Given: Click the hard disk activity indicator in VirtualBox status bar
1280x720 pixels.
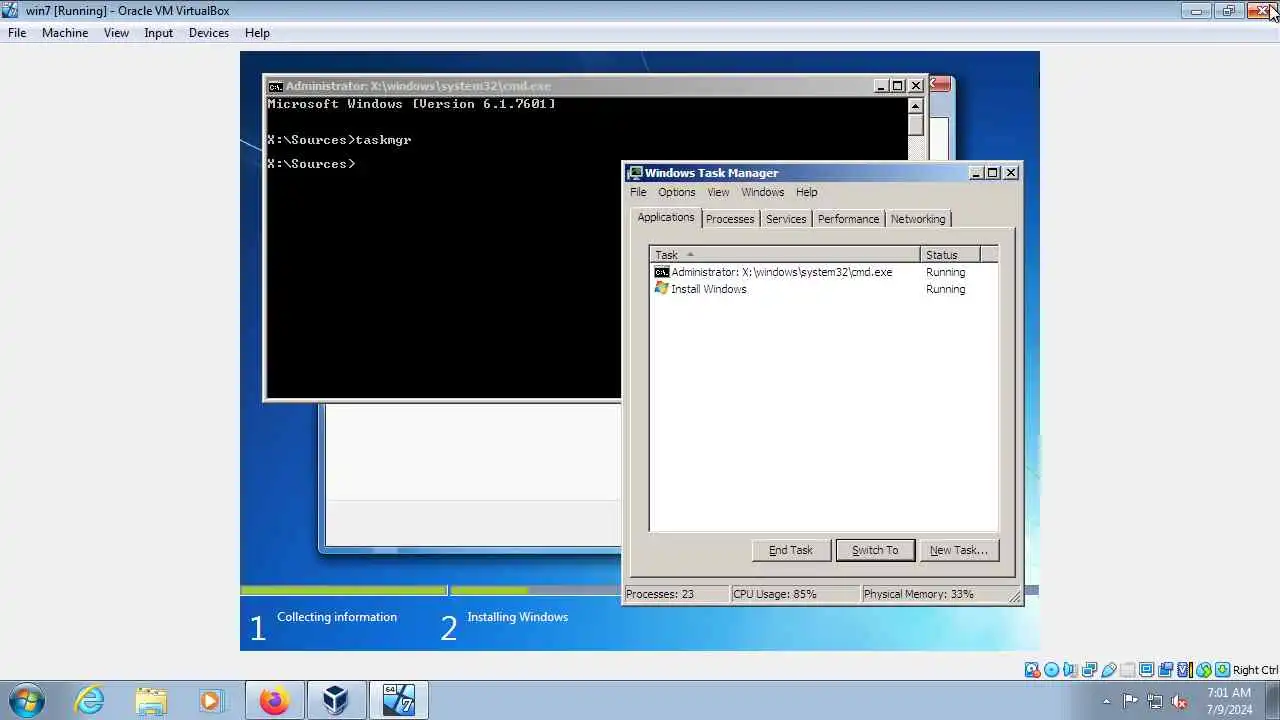Looking at the screenshot, I should (x=1032, y=670).
